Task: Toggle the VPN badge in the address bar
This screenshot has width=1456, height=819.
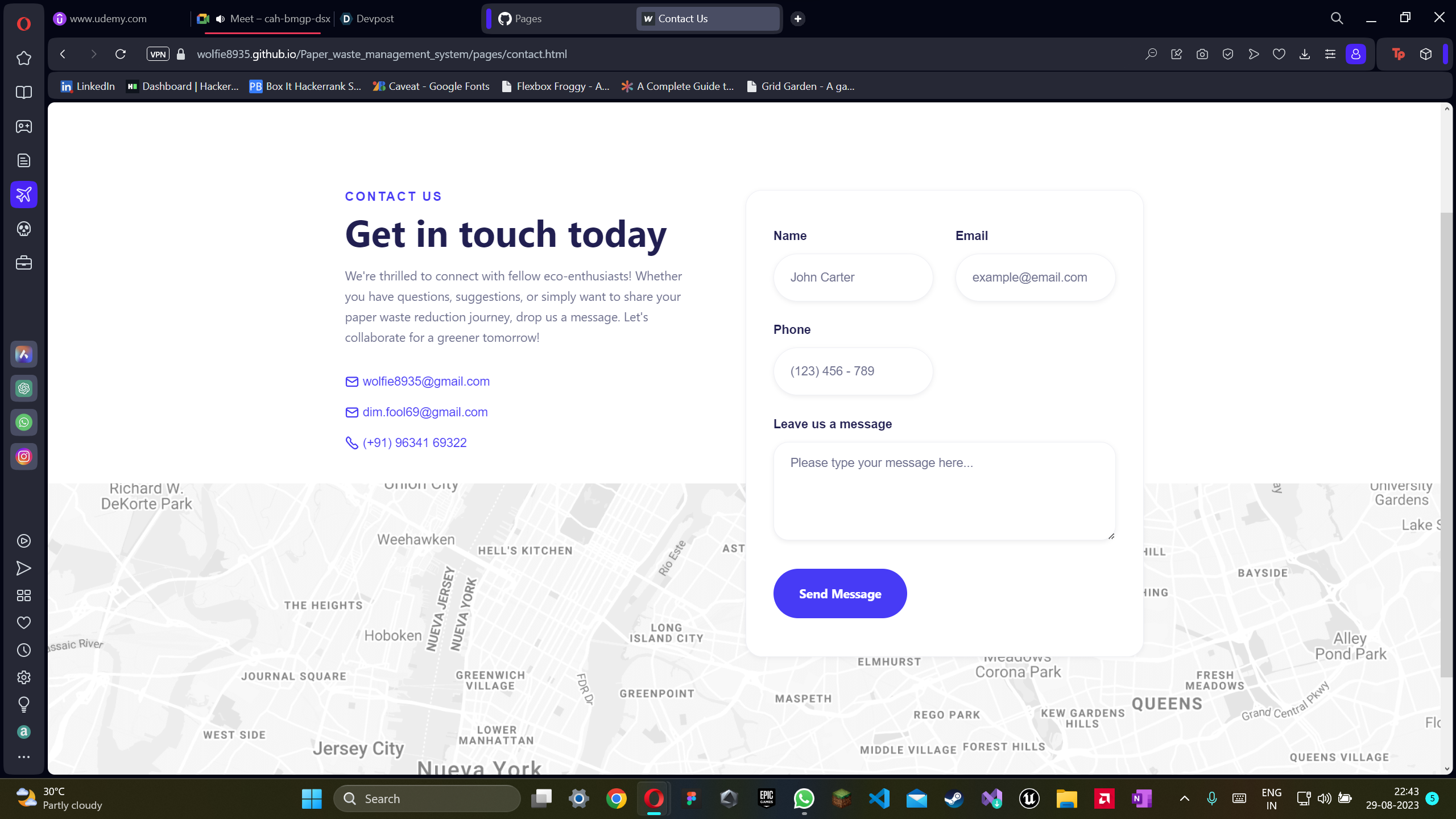Action: click(x=158, y=54)
